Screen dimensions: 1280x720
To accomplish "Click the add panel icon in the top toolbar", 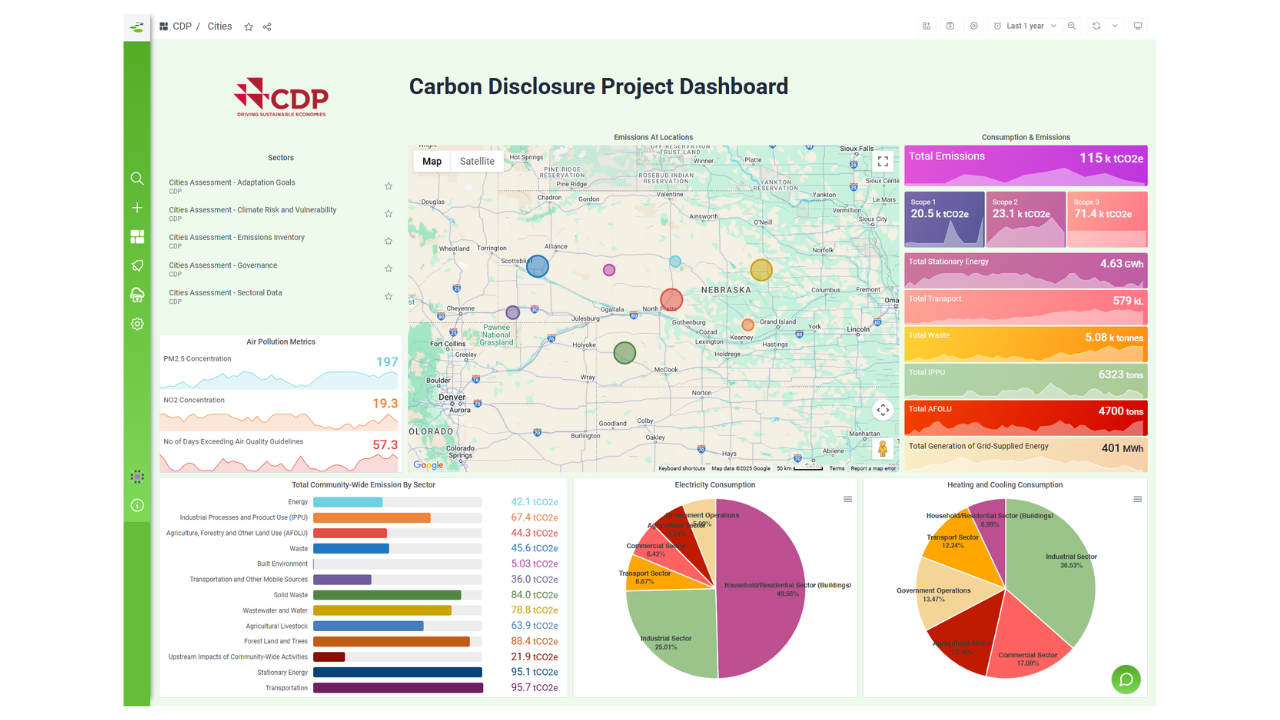I will [x=926, y=26].
